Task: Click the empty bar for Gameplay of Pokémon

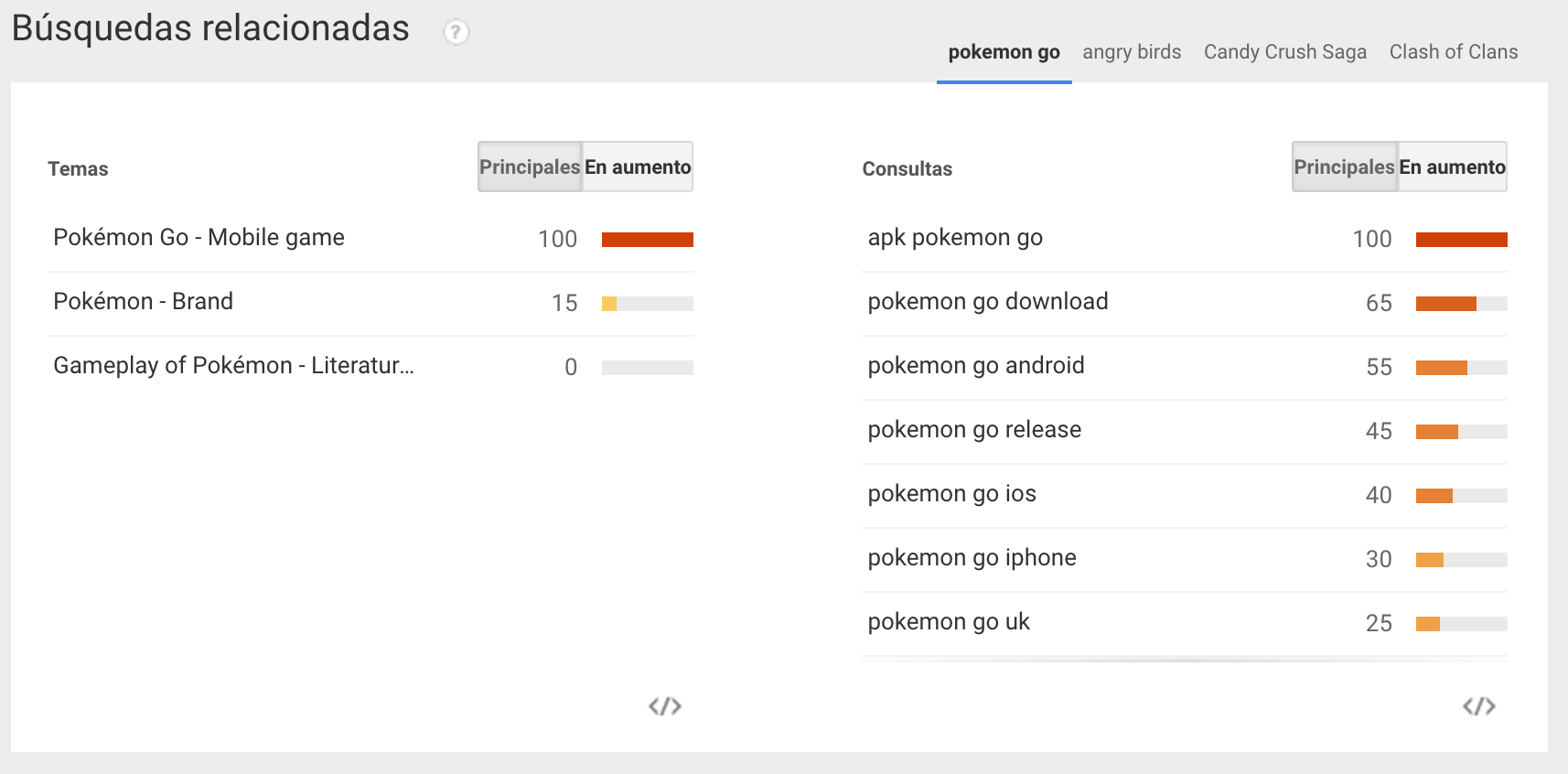Action: [x=648, y=368]
